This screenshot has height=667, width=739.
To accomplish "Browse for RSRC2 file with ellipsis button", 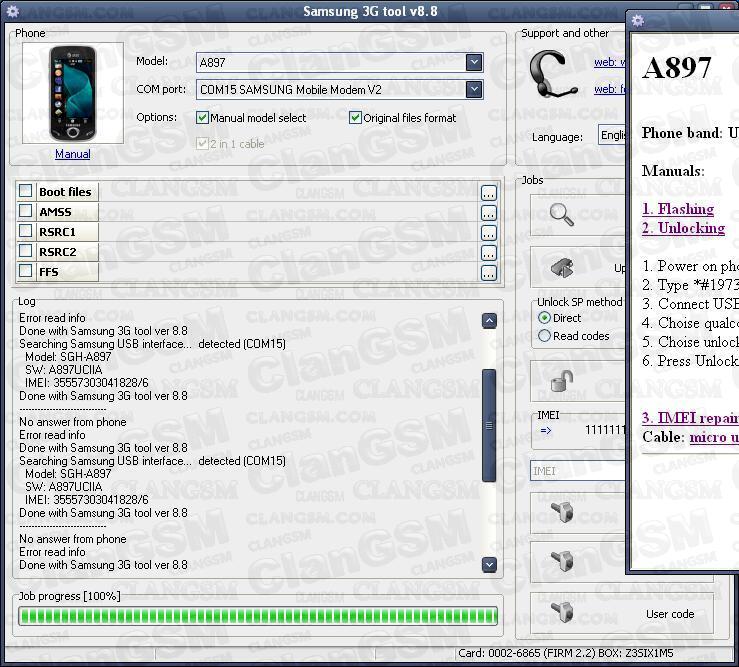I will [x=489, y=253].
